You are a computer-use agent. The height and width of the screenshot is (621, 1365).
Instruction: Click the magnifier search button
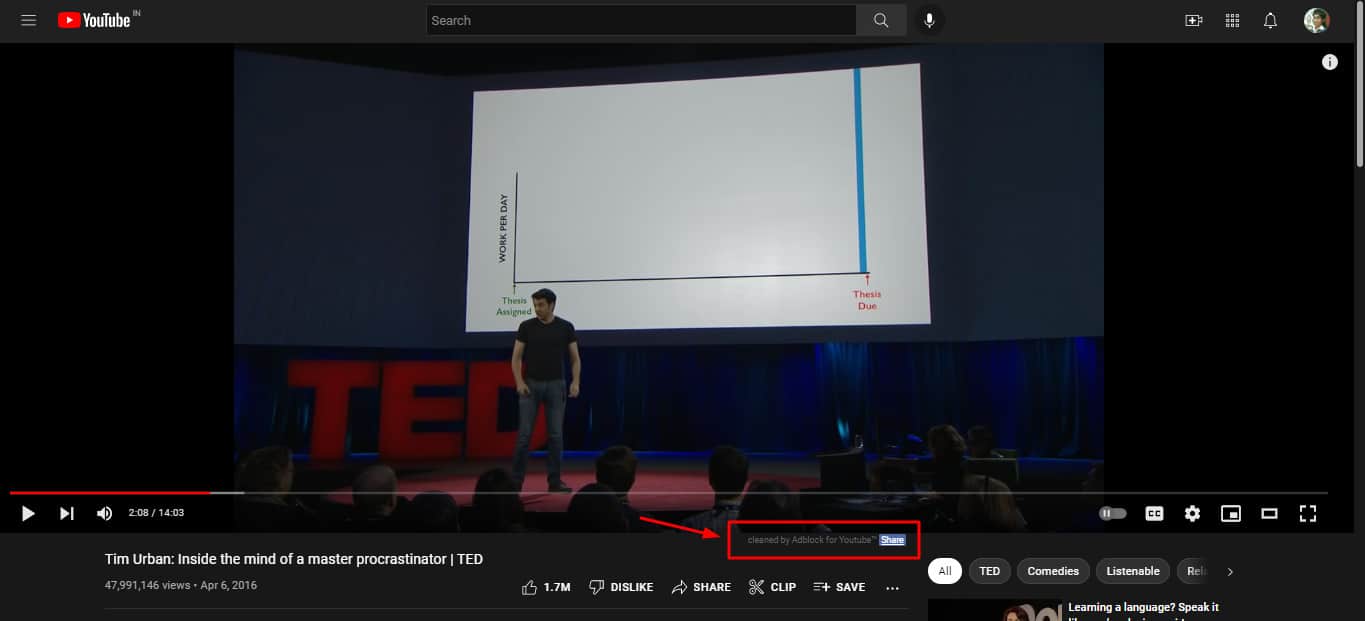click(881, 20)
